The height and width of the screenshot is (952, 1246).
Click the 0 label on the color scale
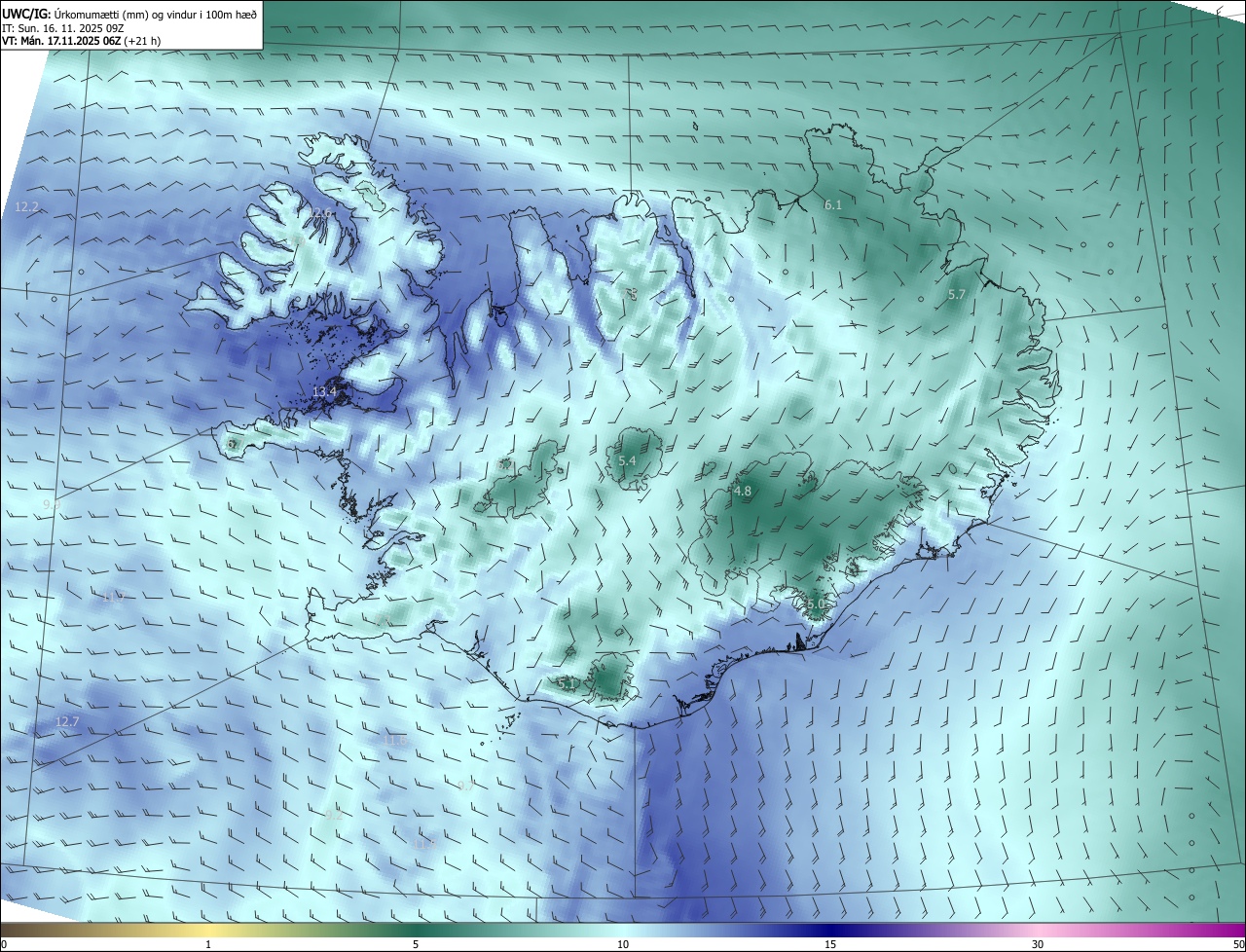4,944
